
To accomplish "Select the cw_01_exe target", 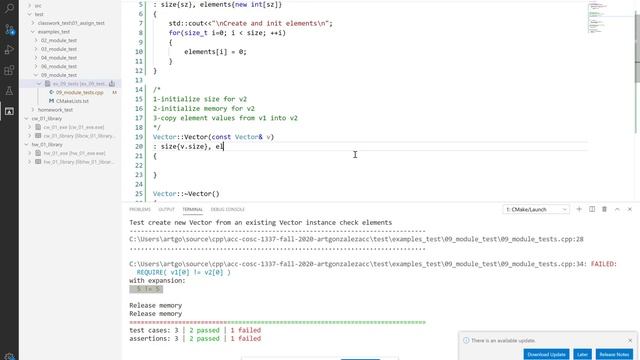I will pos(74,127).
